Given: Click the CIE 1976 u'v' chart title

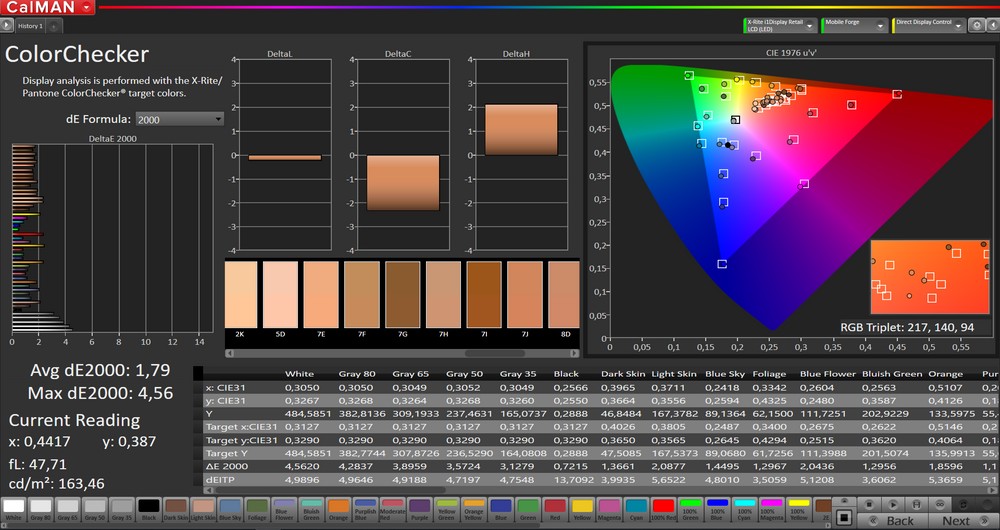Looking at the screenshot, I should tap(791, 53).
